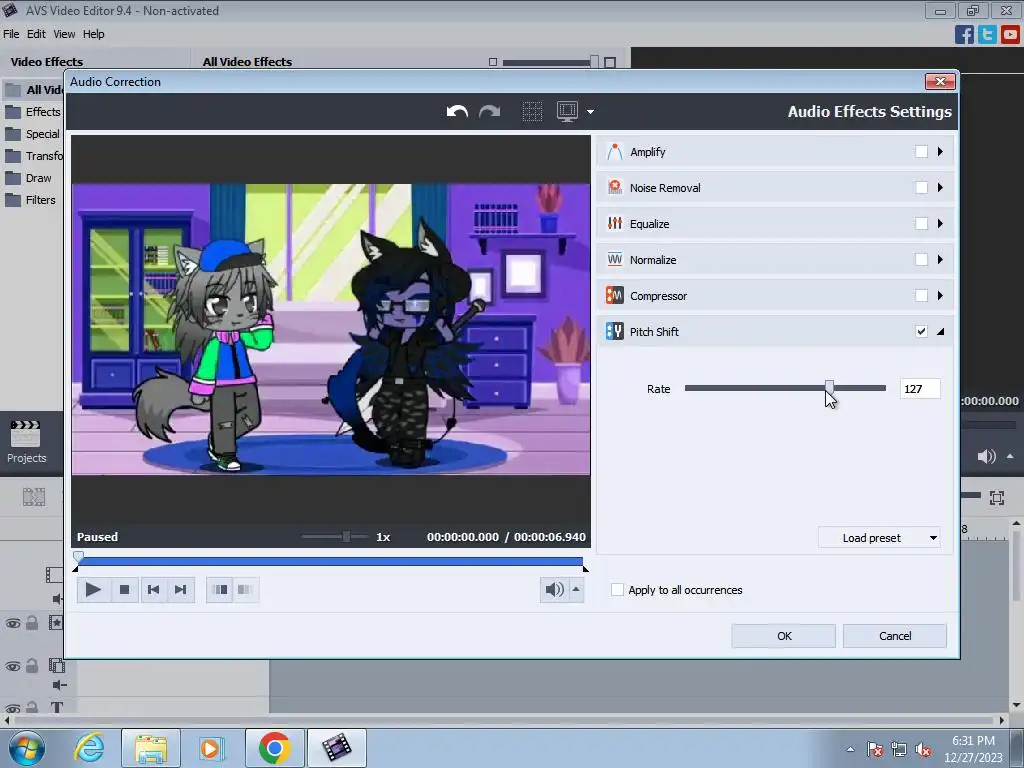
Task: Select the Special effects folder
Action: (33, 134)
